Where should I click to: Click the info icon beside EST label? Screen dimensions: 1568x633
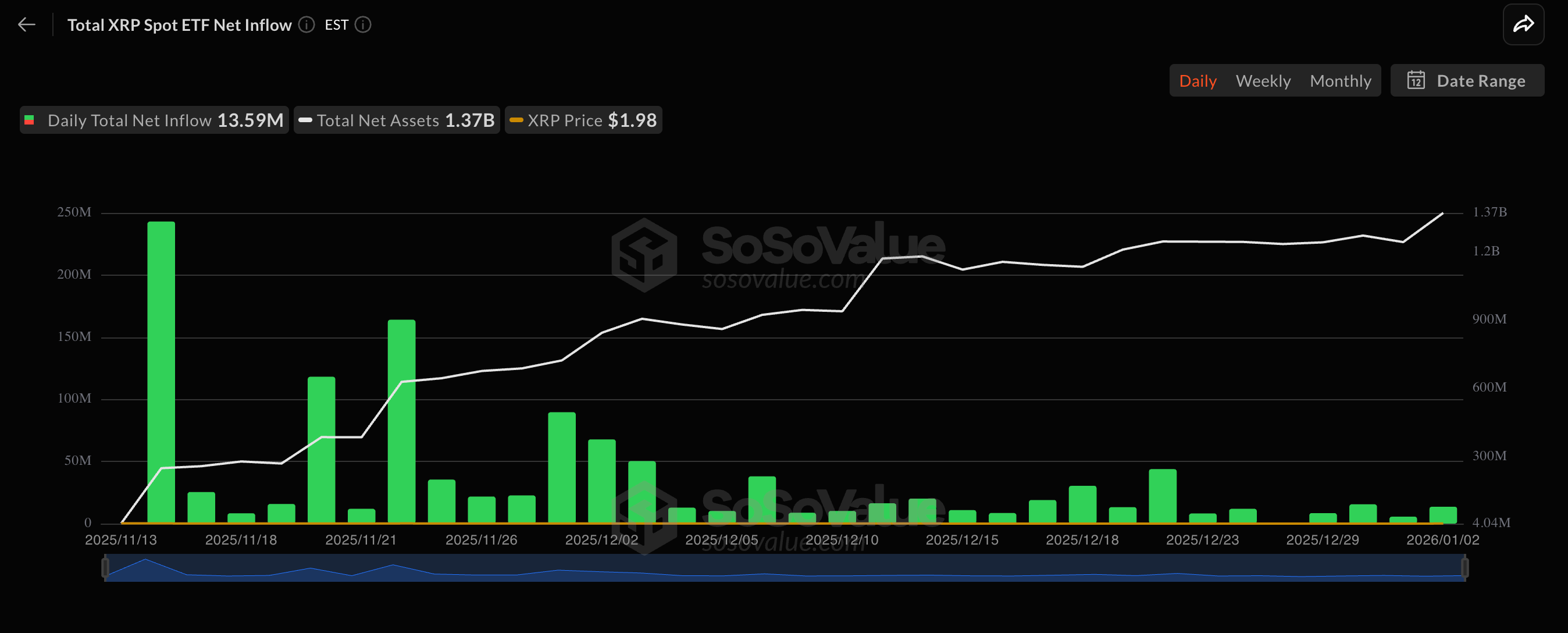click(x=363, y=25)
